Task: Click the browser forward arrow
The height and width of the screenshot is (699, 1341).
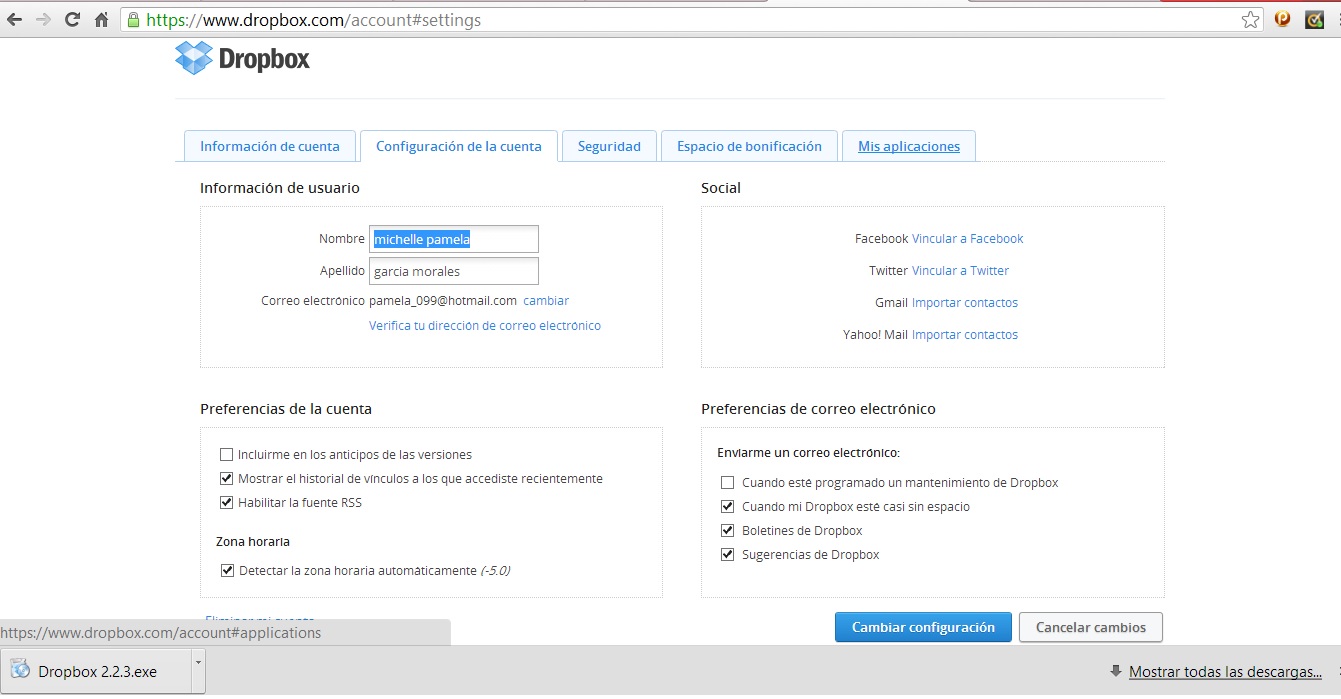Action: [43, 20]
